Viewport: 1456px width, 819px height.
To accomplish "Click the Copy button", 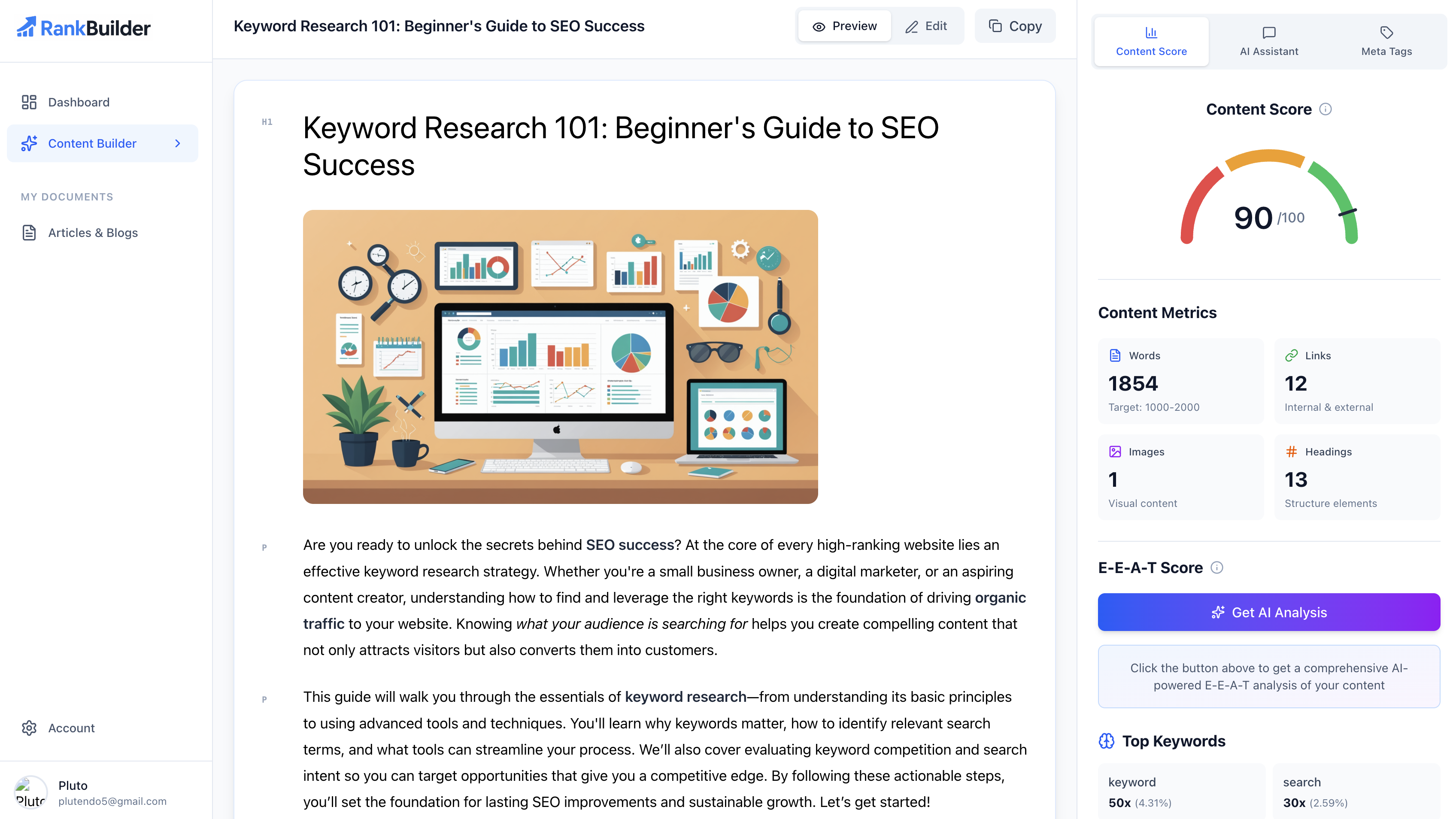I will click(x=1015, y=27).
